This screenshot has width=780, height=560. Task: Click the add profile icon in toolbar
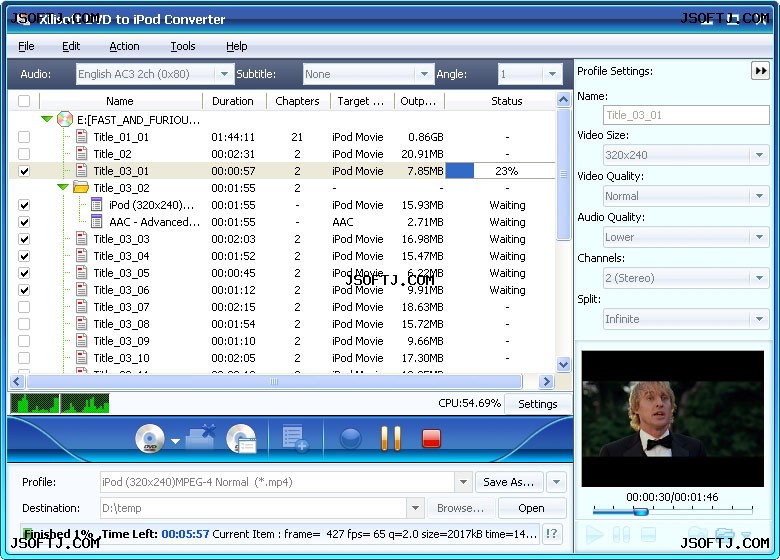295,438
